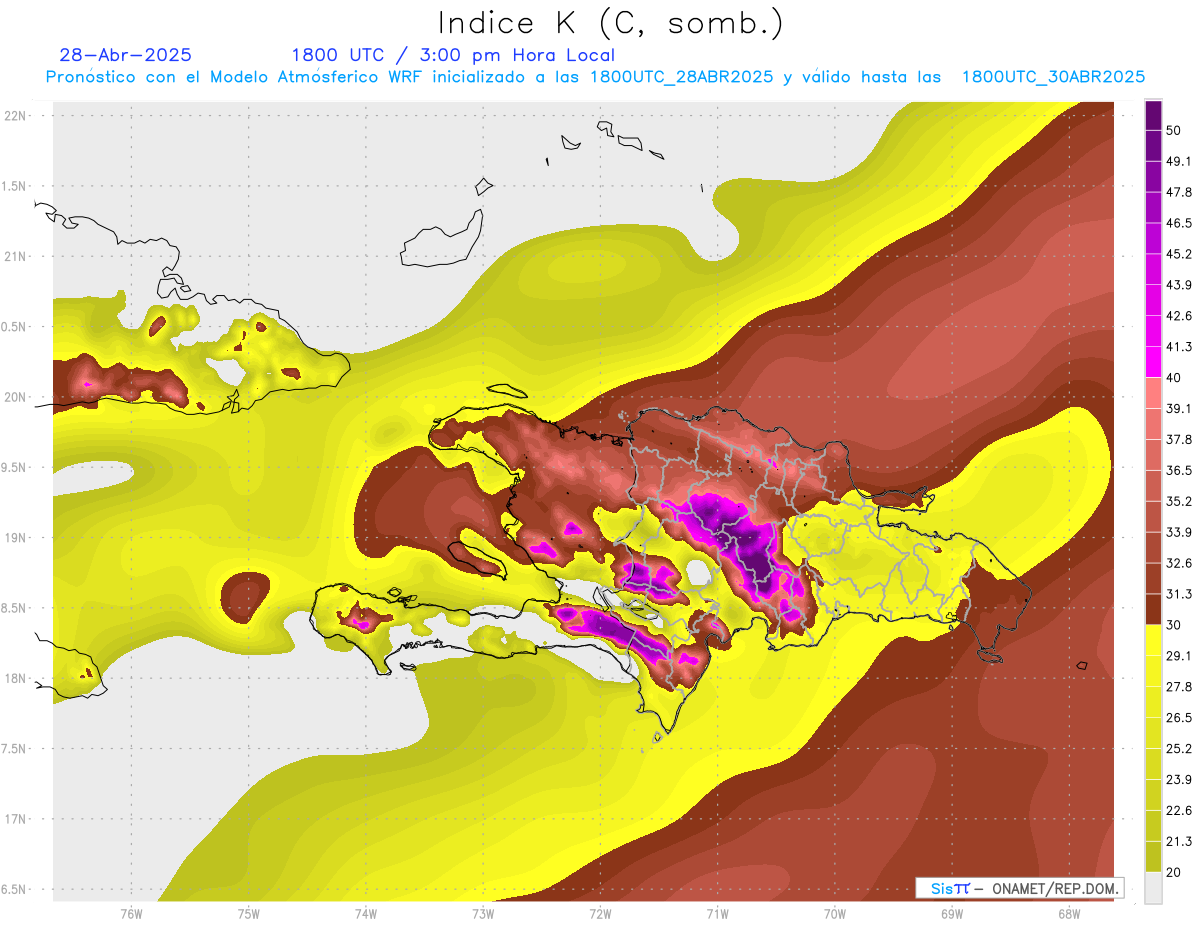Click the colorbar value '45.2'

(1178, 254)
